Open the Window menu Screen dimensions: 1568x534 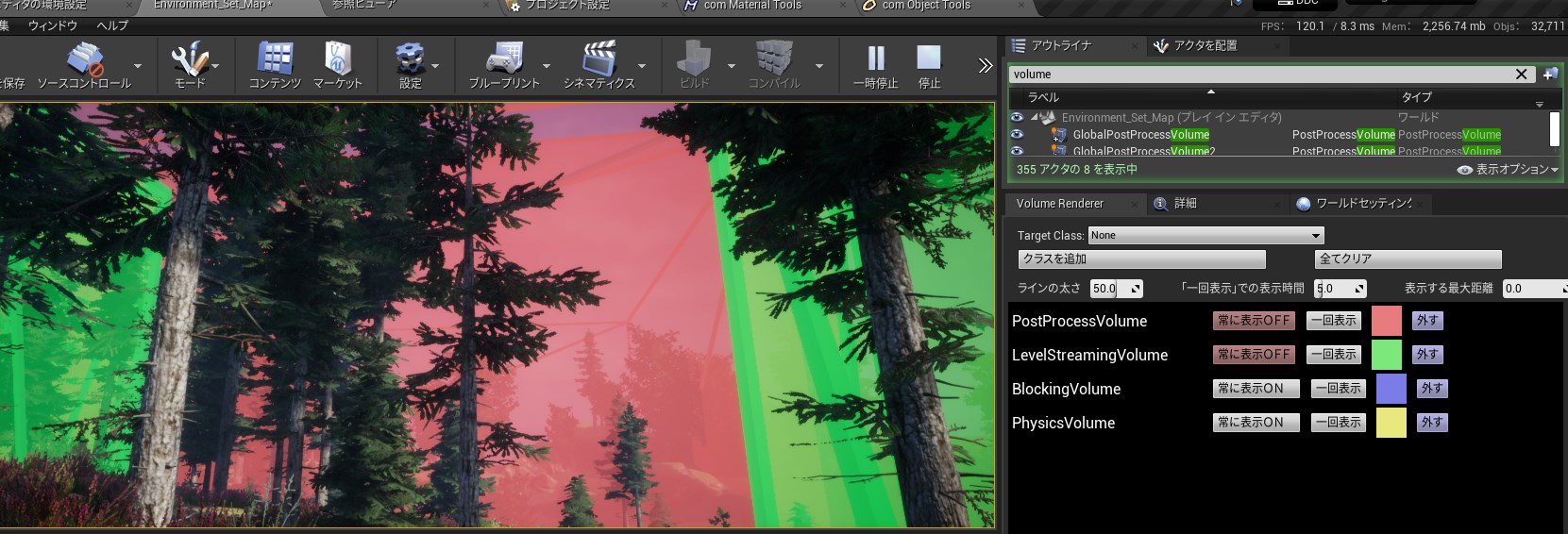(x=53, y=25)
